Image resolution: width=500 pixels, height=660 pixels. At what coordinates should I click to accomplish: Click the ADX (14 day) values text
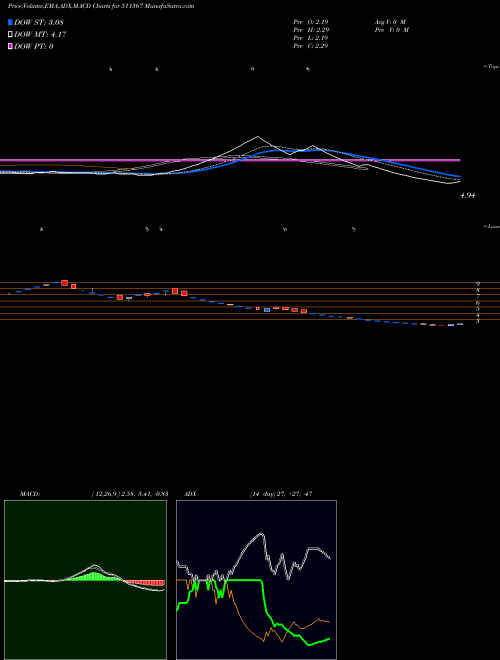(x=280, y=494)
